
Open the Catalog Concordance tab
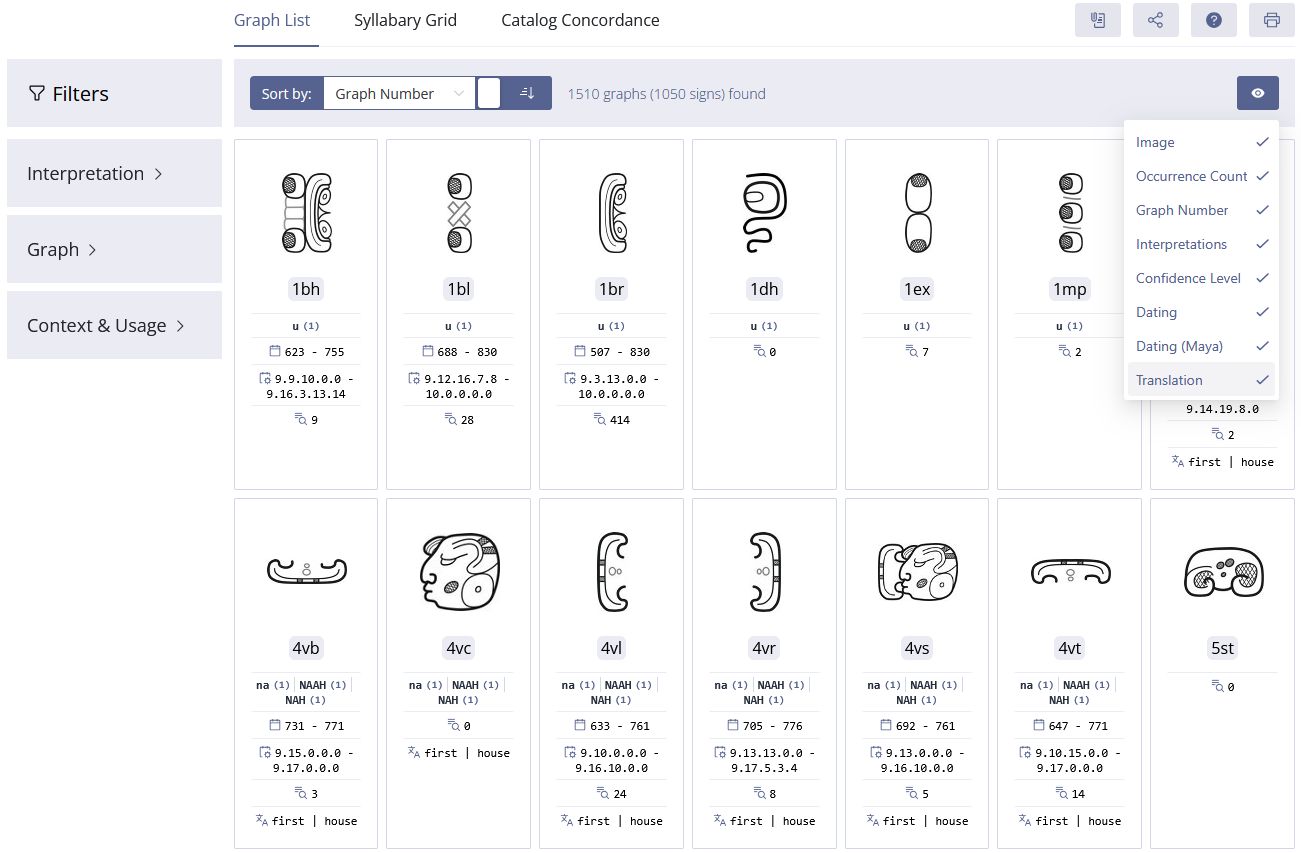click(x=580, y=20)
